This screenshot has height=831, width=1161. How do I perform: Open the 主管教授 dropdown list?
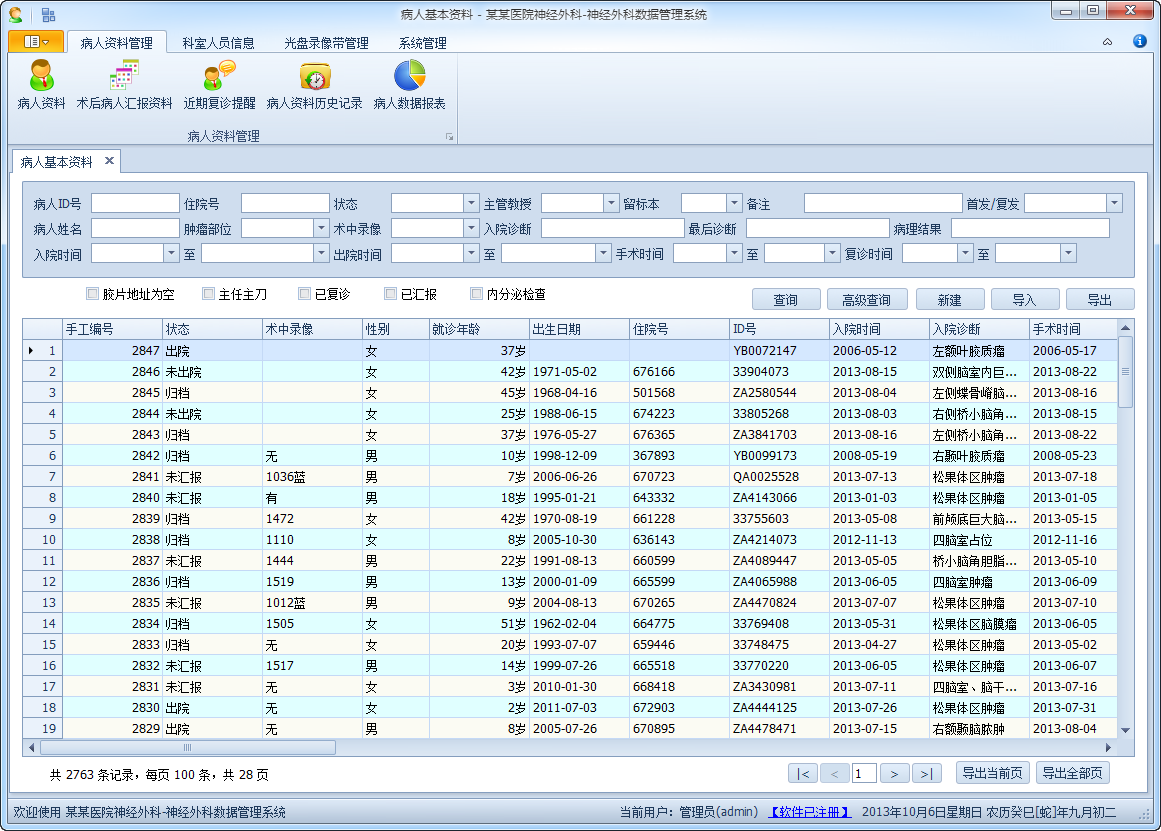point(611,203)
